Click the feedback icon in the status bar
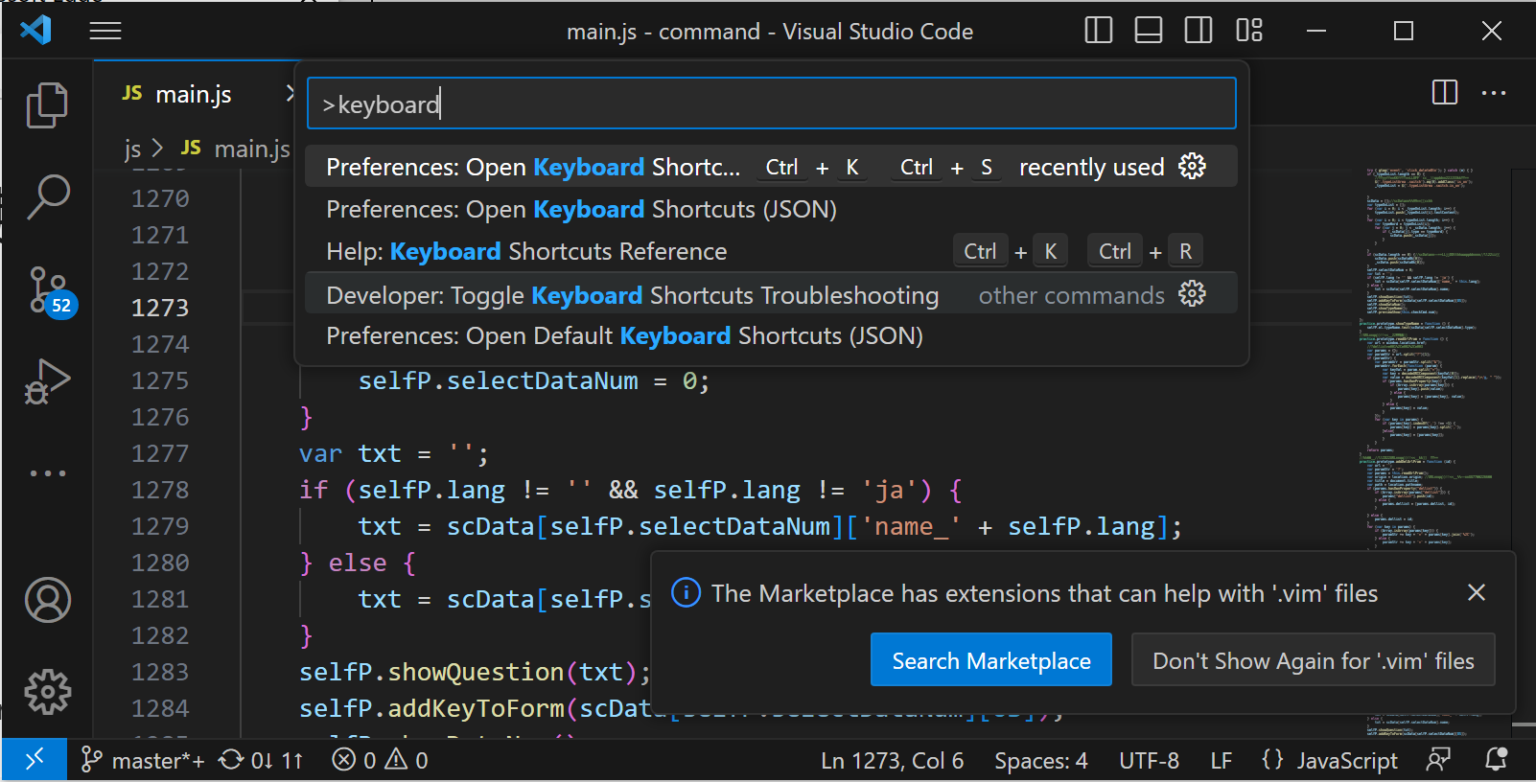Image resolution: width=1536 pixels, height=782 pixels. (1439, 760)
